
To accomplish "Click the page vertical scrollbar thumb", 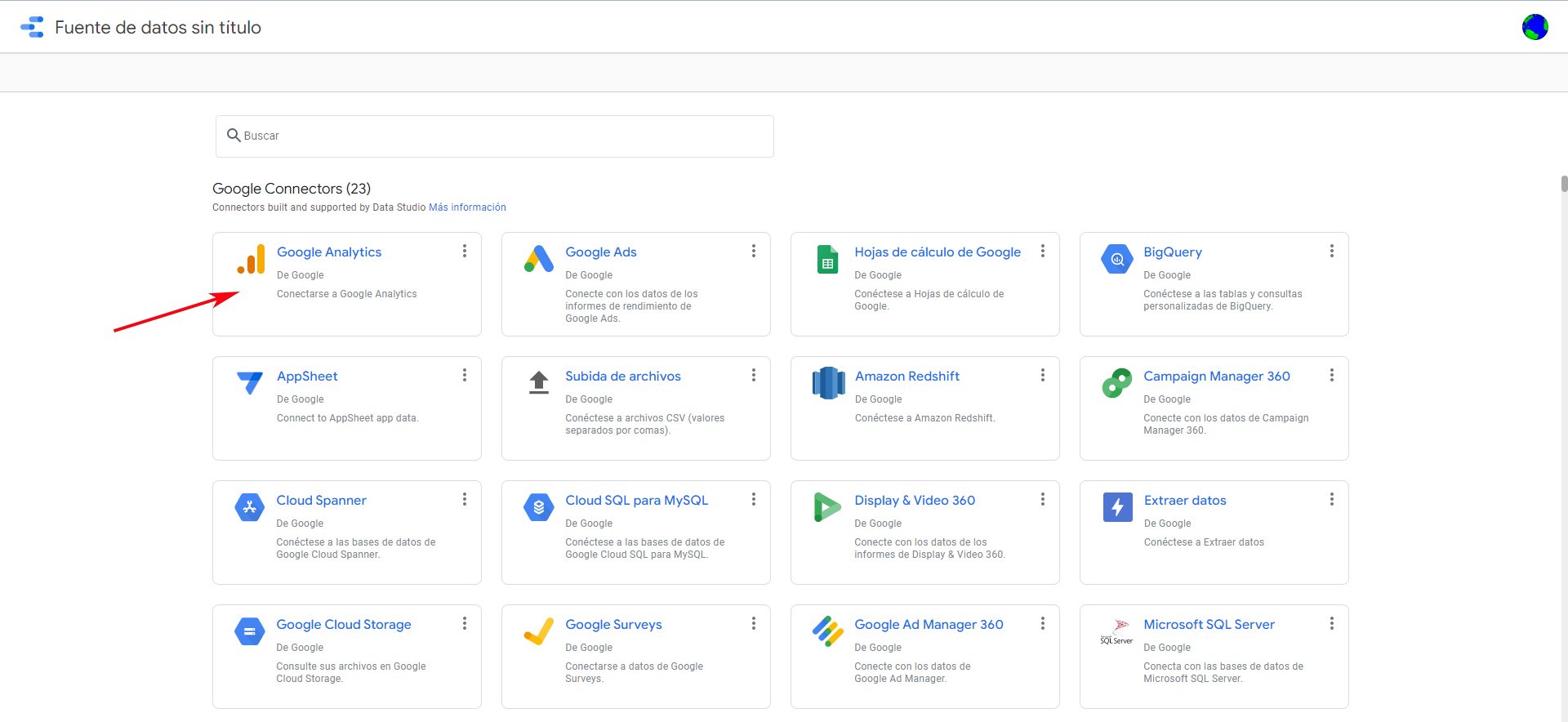I will click(x=1564, y=183).
